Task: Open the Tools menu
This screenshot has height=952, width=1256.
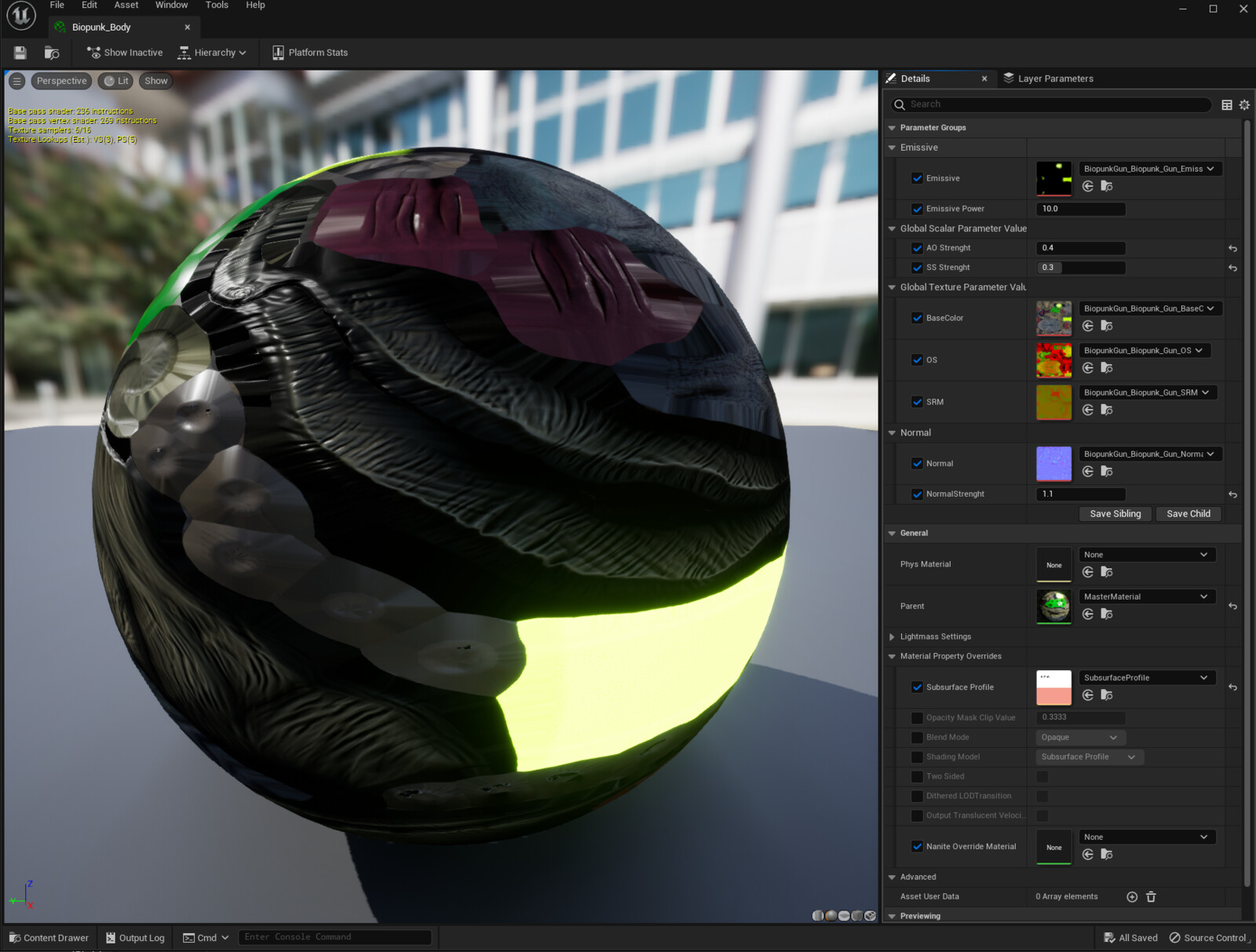Action: pyautogui.click(x=217, y=5)
